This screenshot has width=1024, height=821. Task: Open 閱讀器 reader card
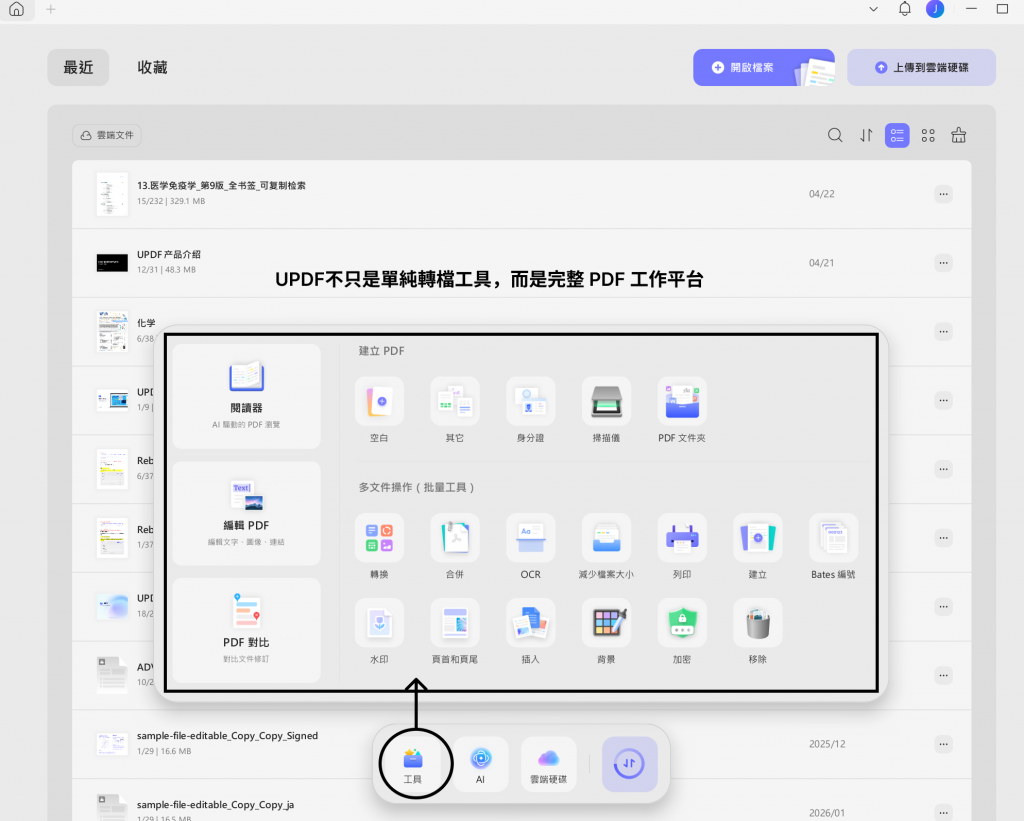tap(246, 396)
